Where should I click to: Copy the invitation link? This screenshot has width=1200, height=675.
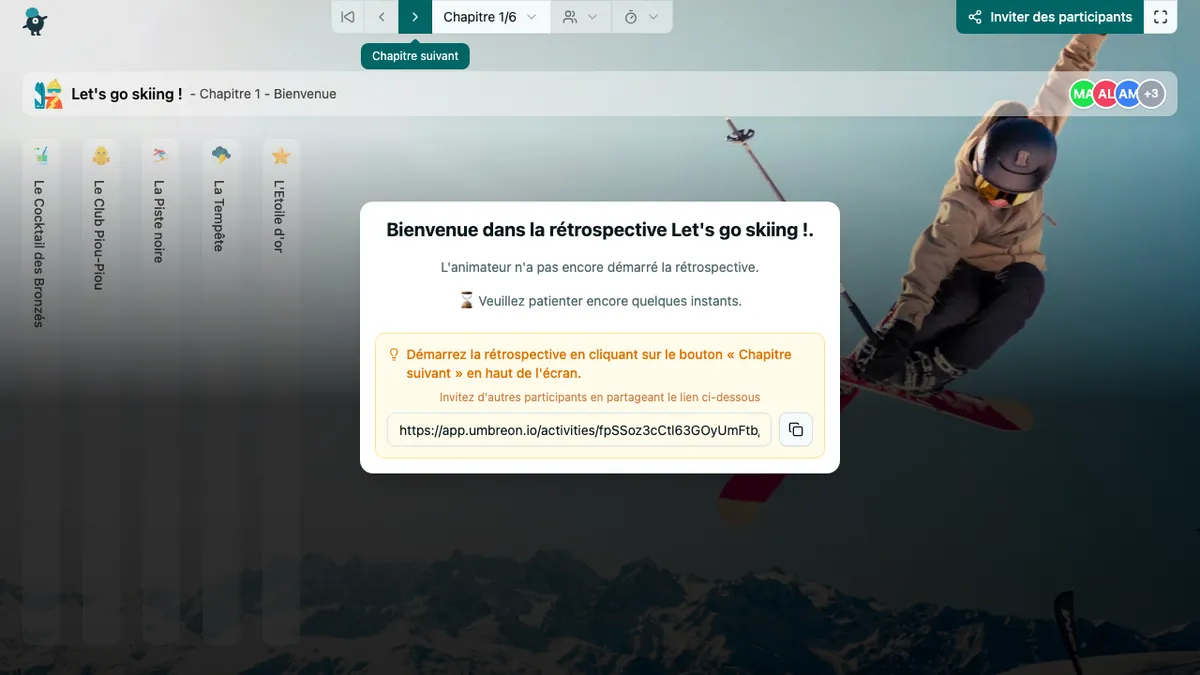tap(795, 429)
